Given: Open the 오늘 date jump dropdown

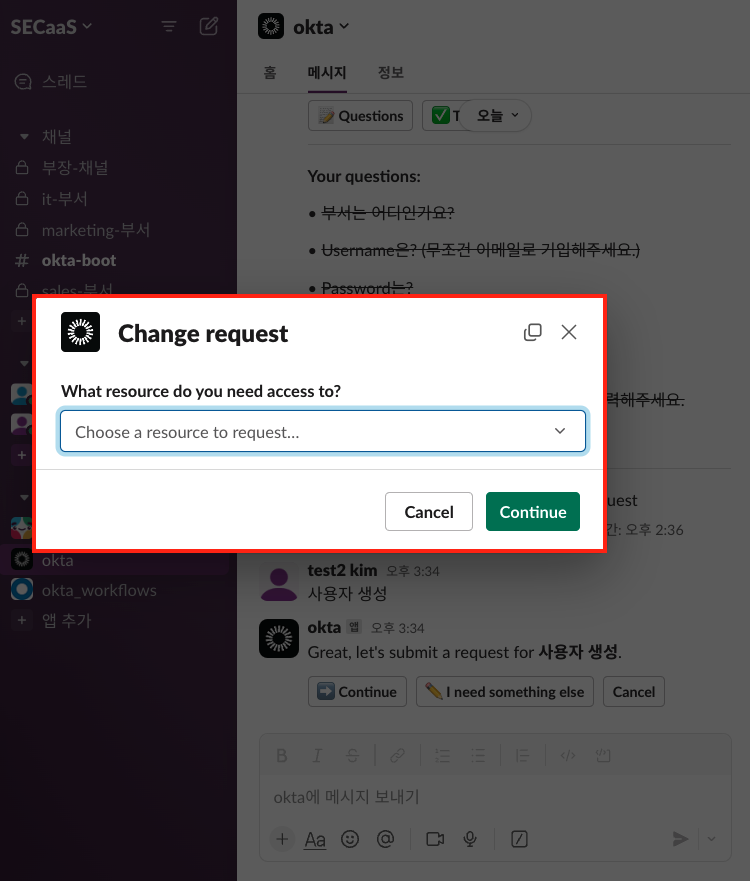Looking at the screenshot, I should tap(497, 115).
